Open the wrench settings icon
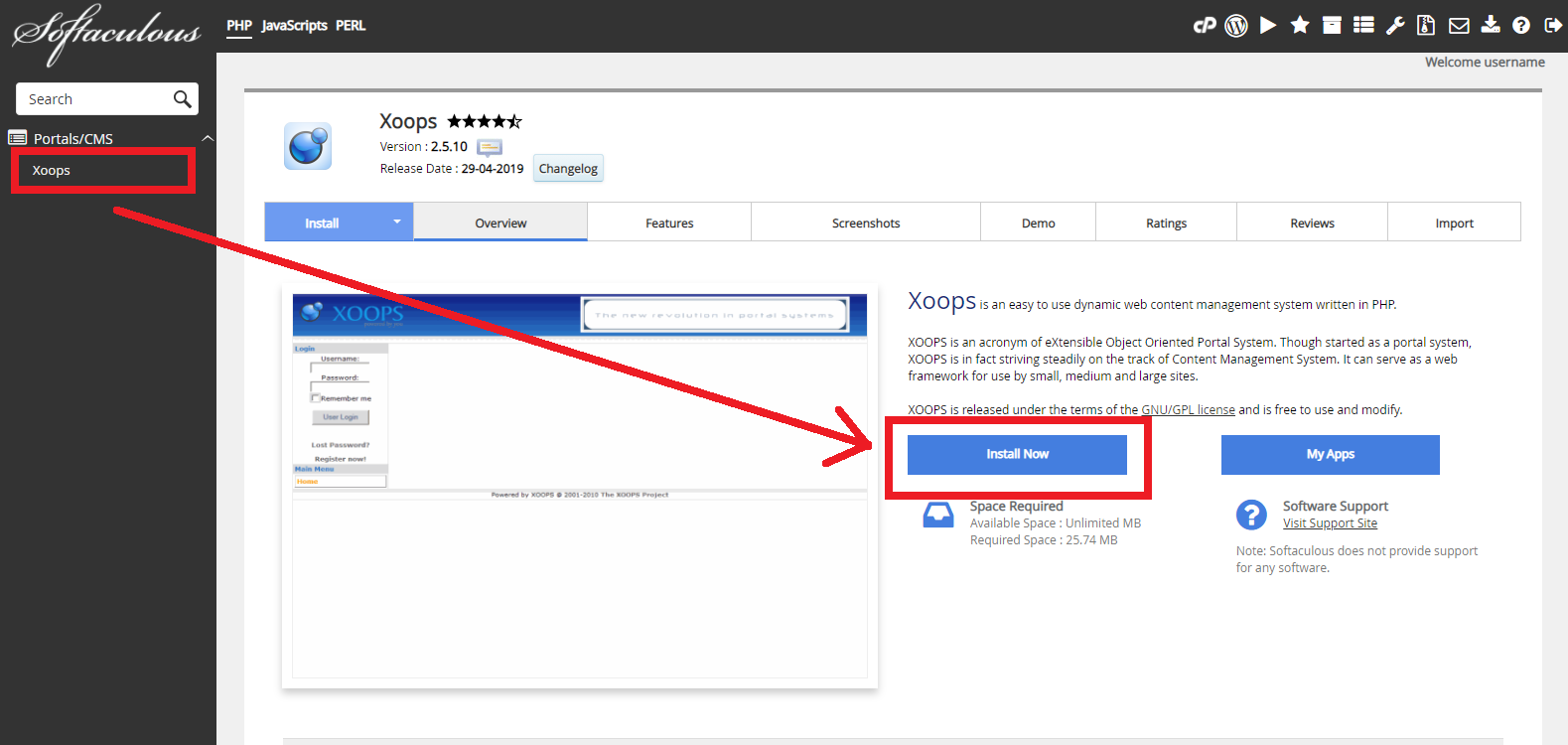Image resolution: width=1568 pixels, height=745 pixels. 1395,26
